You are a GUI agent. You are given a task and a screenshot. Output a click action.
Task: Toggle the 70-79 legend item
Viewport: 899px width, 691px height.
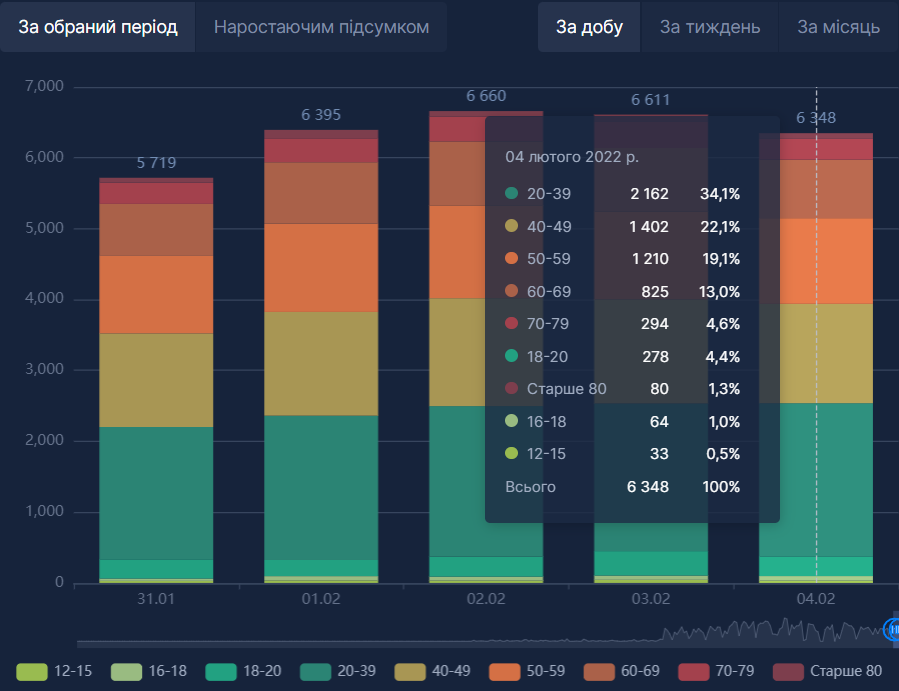pyautogui.click(x=696, y=671)
